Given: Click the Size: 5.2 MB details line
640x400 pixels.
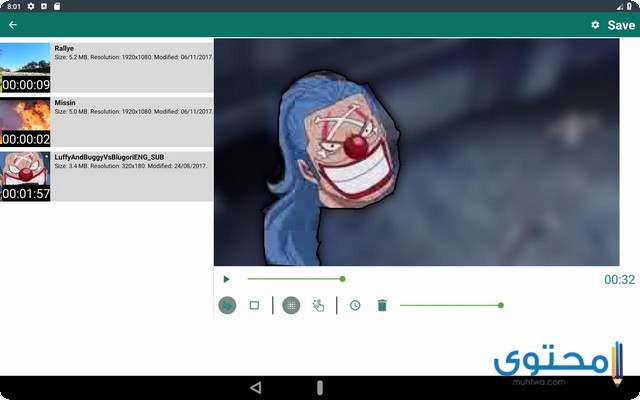Looking at the screenshot, I should tap(134, 58).
